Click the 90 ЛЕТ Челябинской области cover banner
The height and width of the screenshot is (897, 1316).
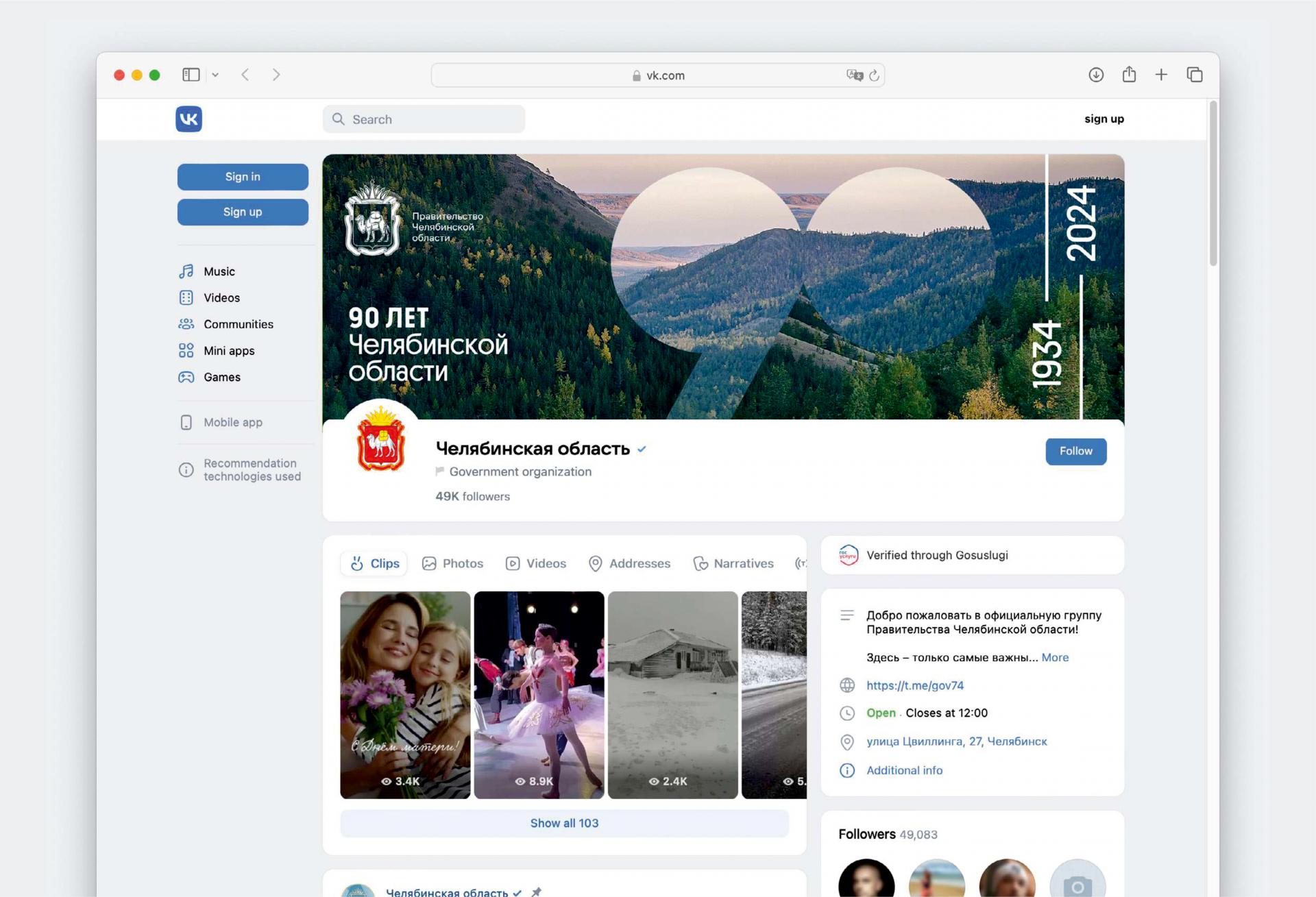click(x=723, y=286)
